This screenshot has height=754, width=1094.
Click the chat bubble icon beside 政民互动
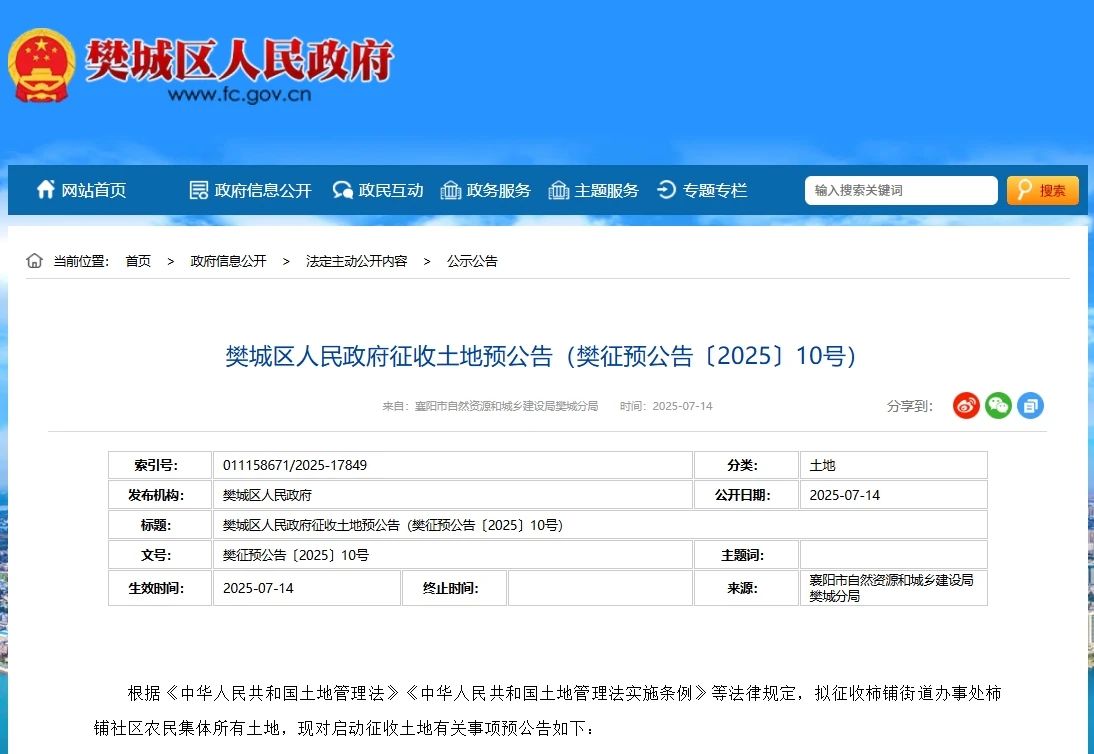click(x=343, y=190)
